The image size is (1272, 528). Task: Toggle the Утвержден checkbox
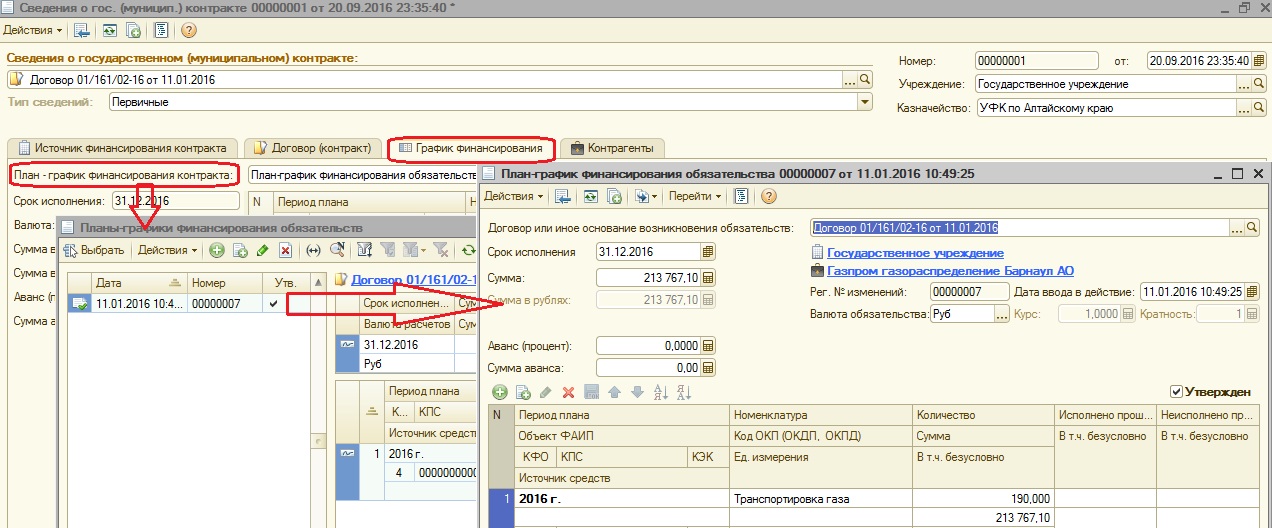pos(1176,392)
